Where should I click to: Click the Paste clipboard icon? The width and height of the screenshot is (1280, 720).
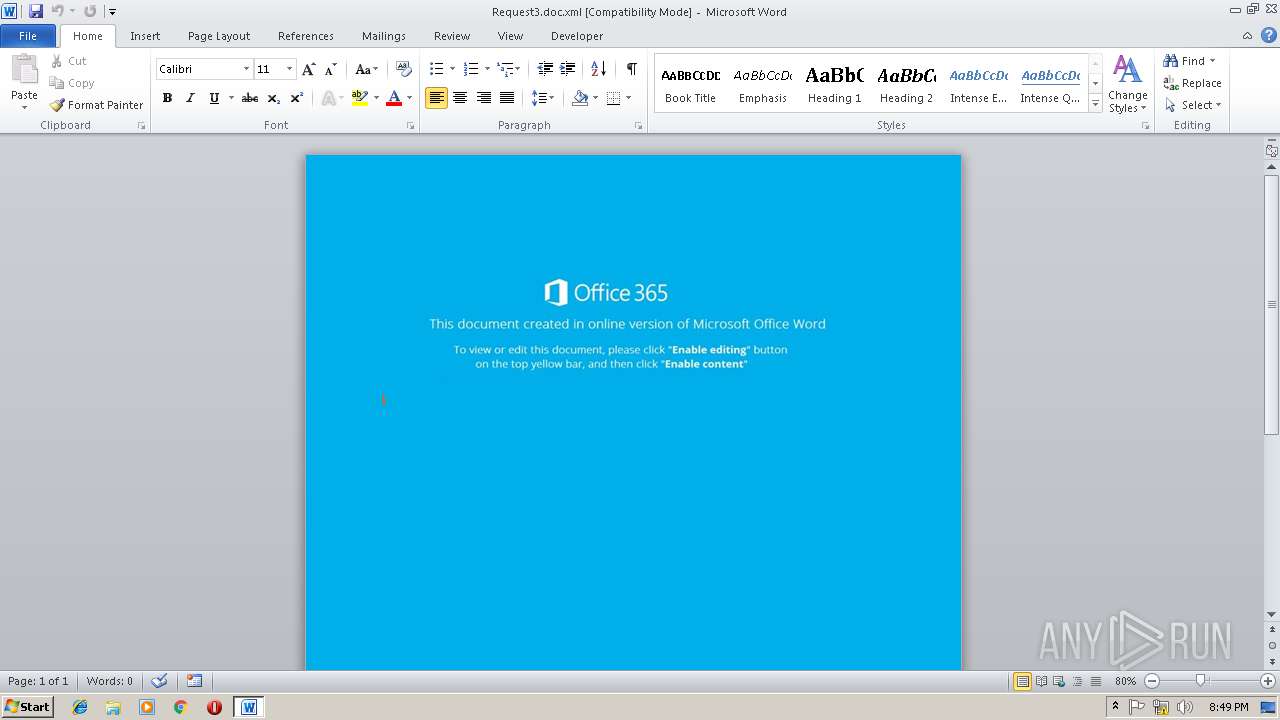click(24, 70)
